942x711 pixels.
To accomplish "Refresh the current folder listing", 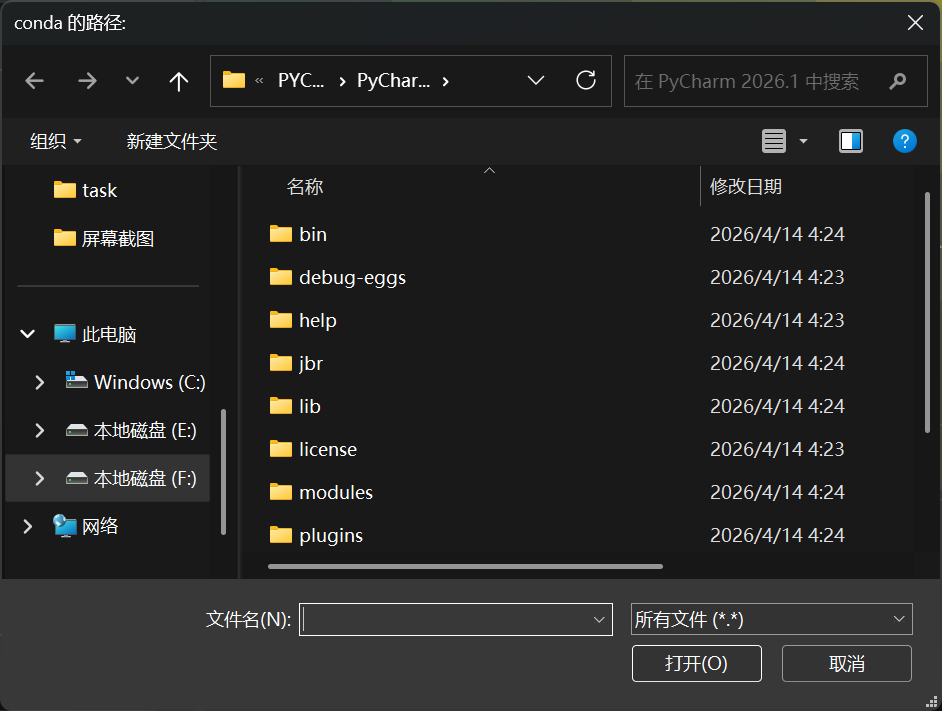I will coord(586,80).
